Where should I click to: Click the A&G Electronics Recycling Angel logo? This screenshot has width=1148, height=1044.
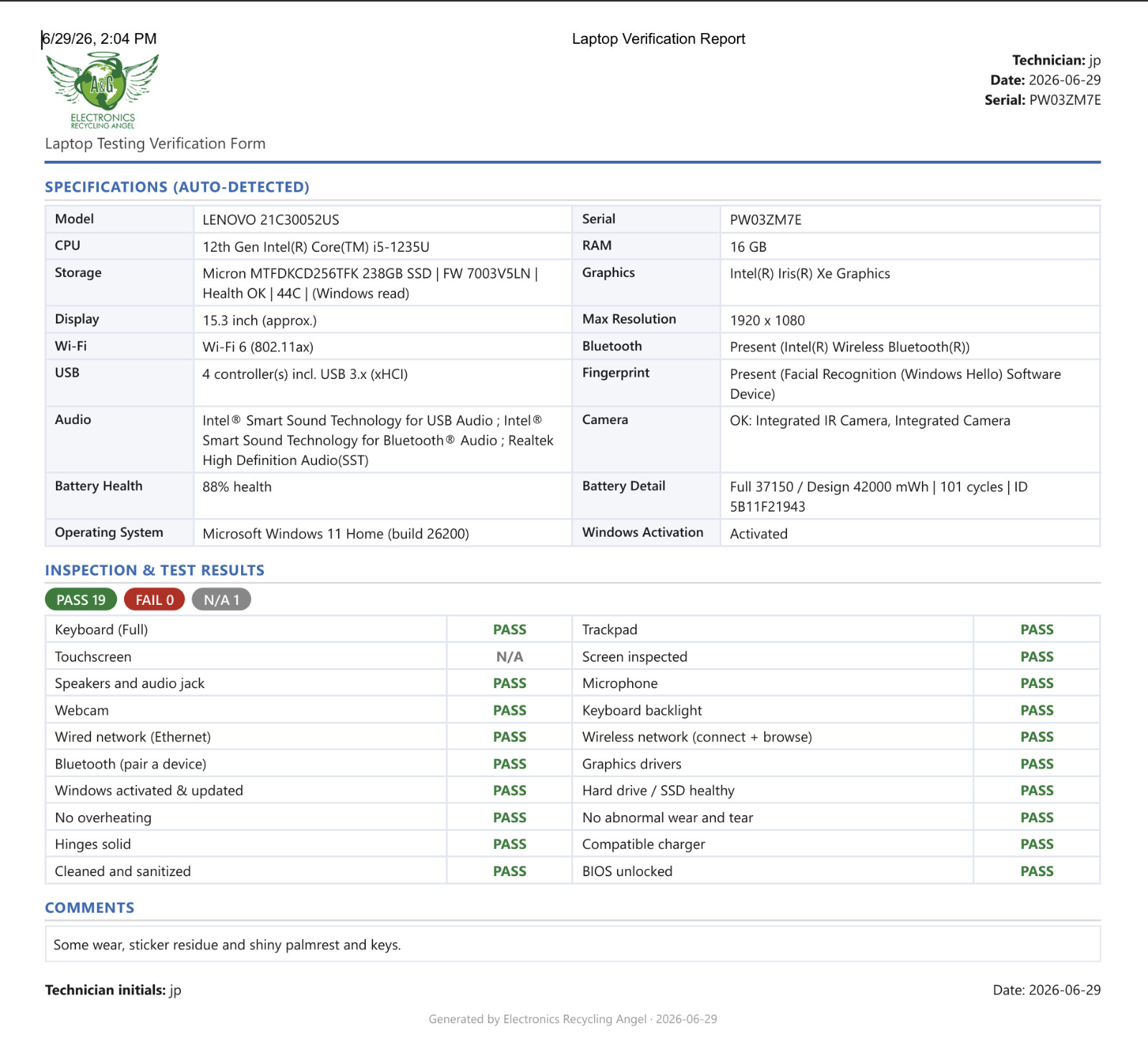click(103, 90)
